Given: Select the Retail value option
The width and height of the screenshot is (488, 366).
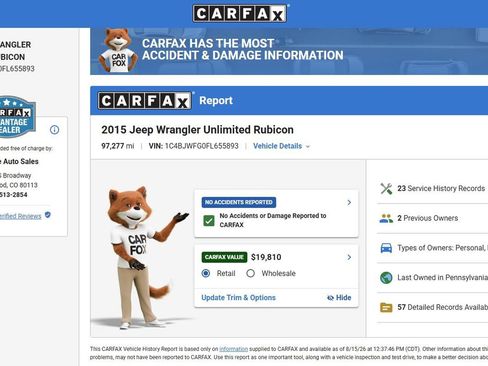Looking at the screenshot, I should pos(206,273).
